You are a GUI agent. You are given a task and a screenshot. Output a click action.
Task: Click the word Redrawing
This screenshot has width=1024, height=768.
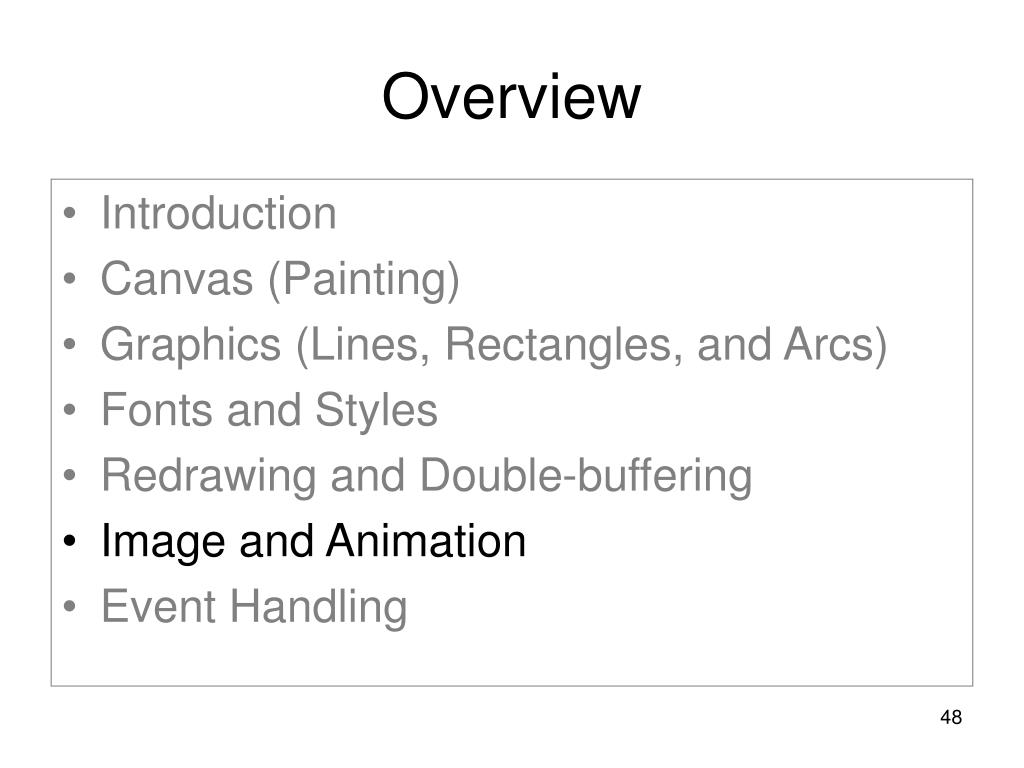point(209,477)
